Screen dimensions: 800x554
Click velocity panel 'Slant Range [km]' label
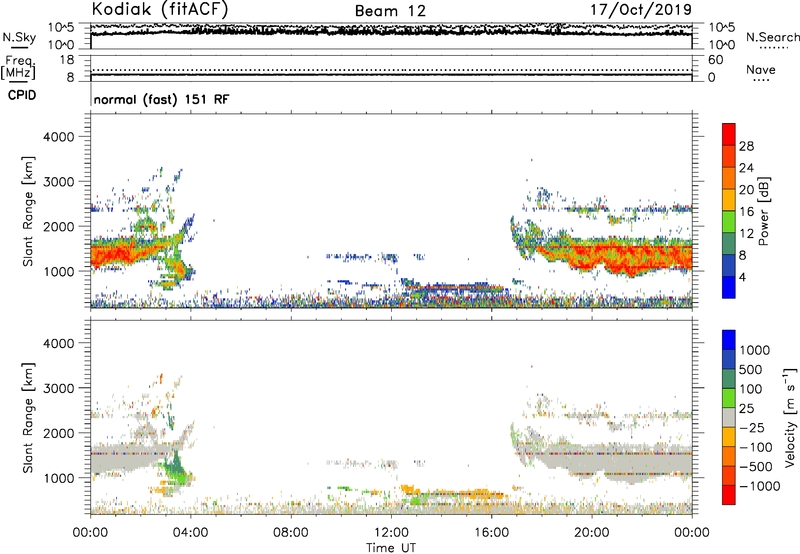click(28, 417)
